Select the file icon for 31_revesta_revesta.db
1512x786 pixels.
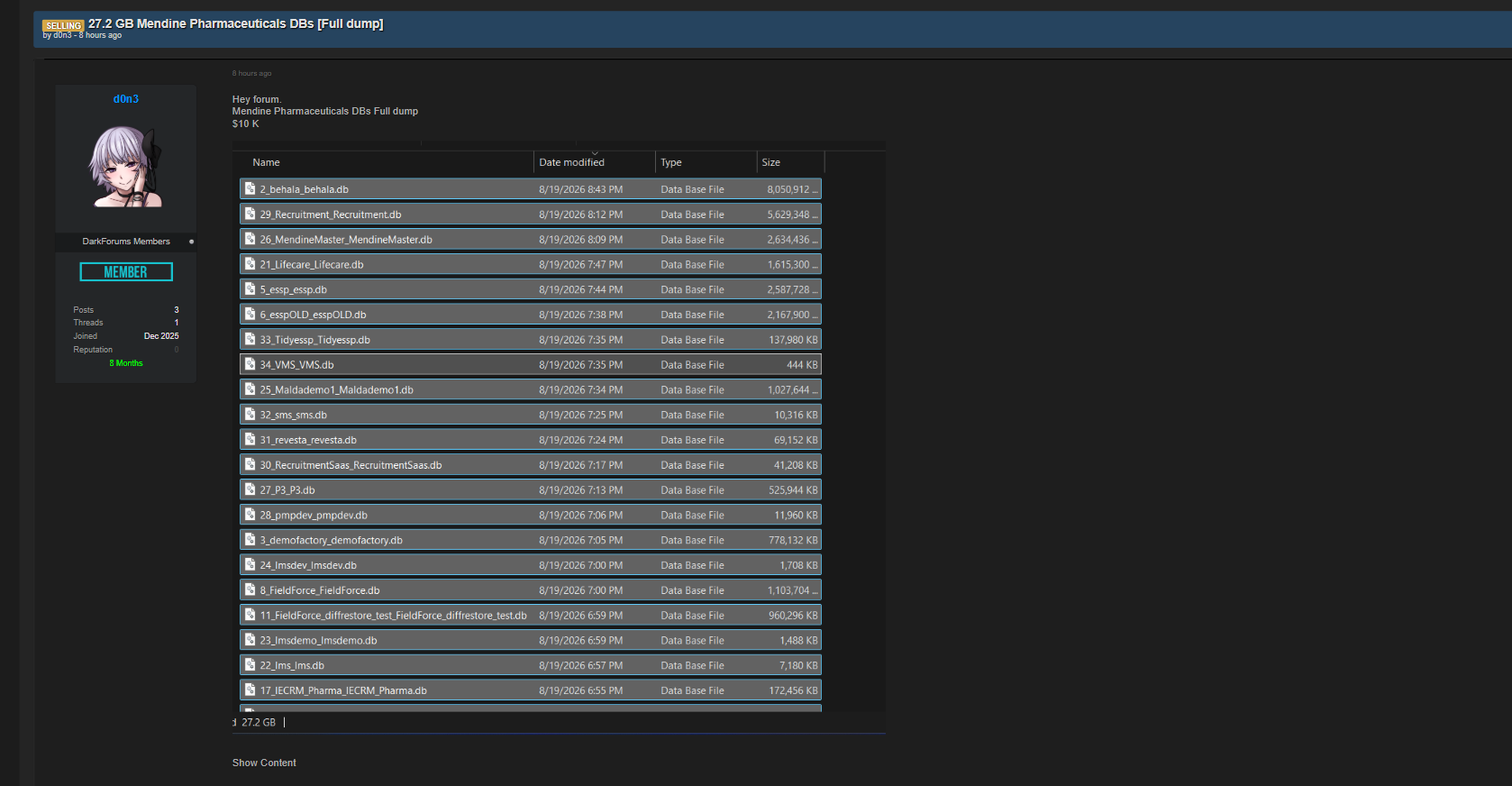pos(250,440)
